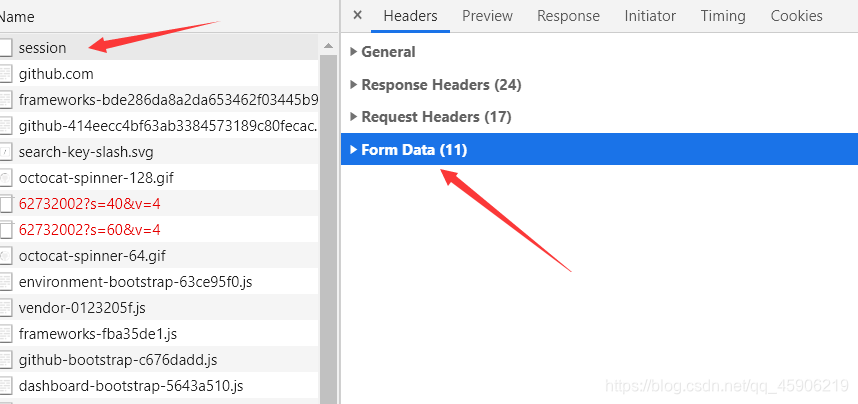Switch to the Initiator tab

coord(650,16)
